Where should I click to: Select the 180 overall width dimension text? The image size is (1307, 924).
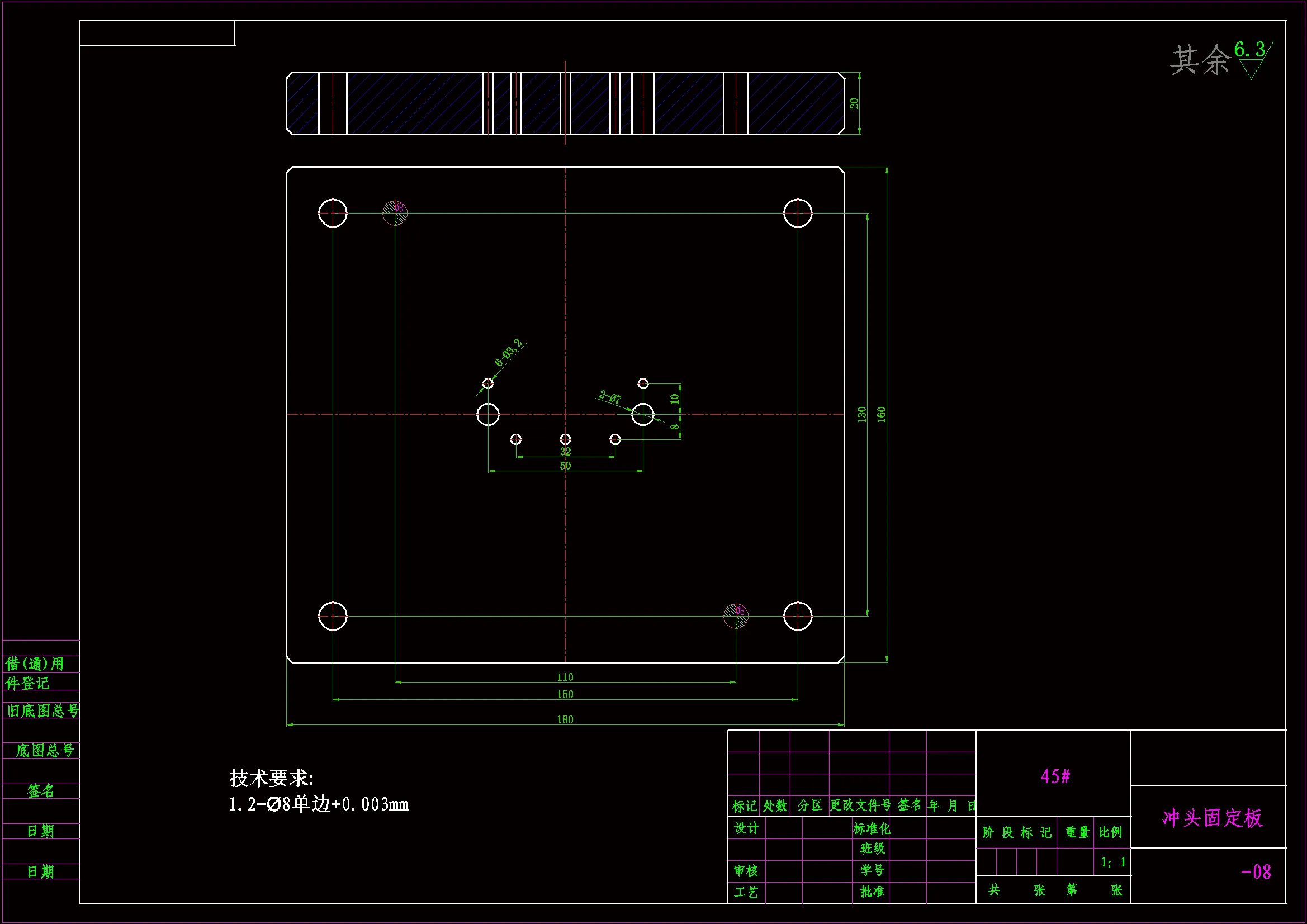[565, 719]
